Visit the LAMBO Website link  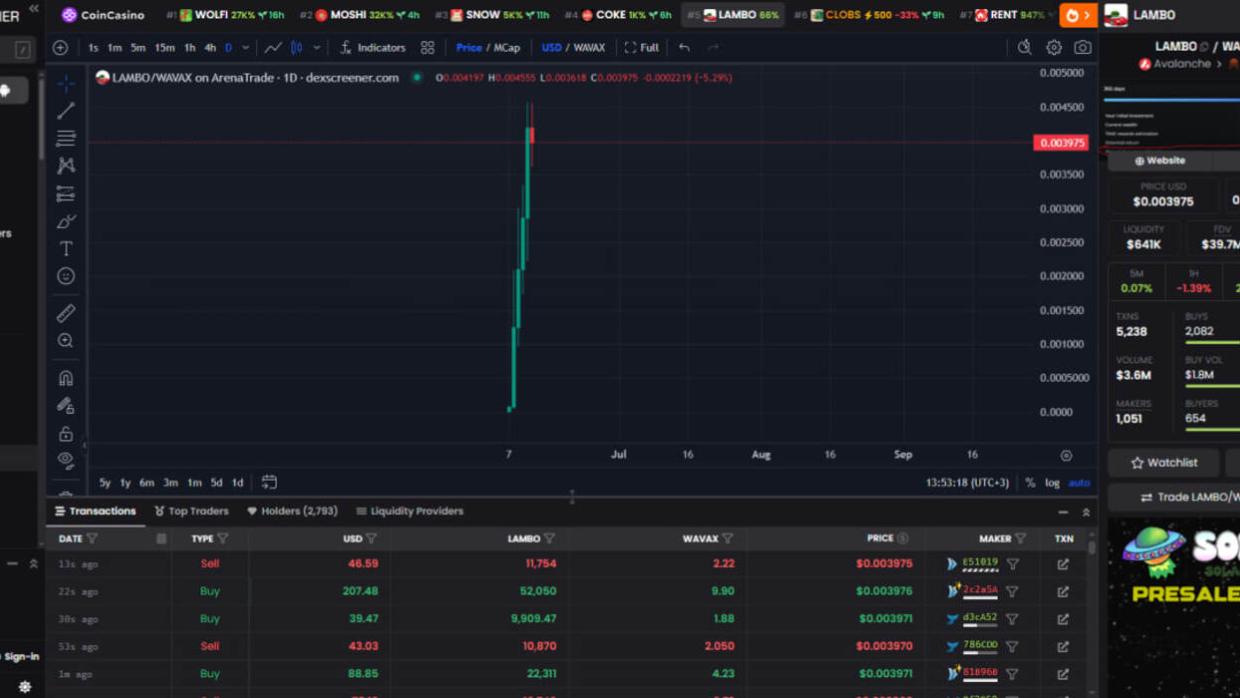(1160, 160)
